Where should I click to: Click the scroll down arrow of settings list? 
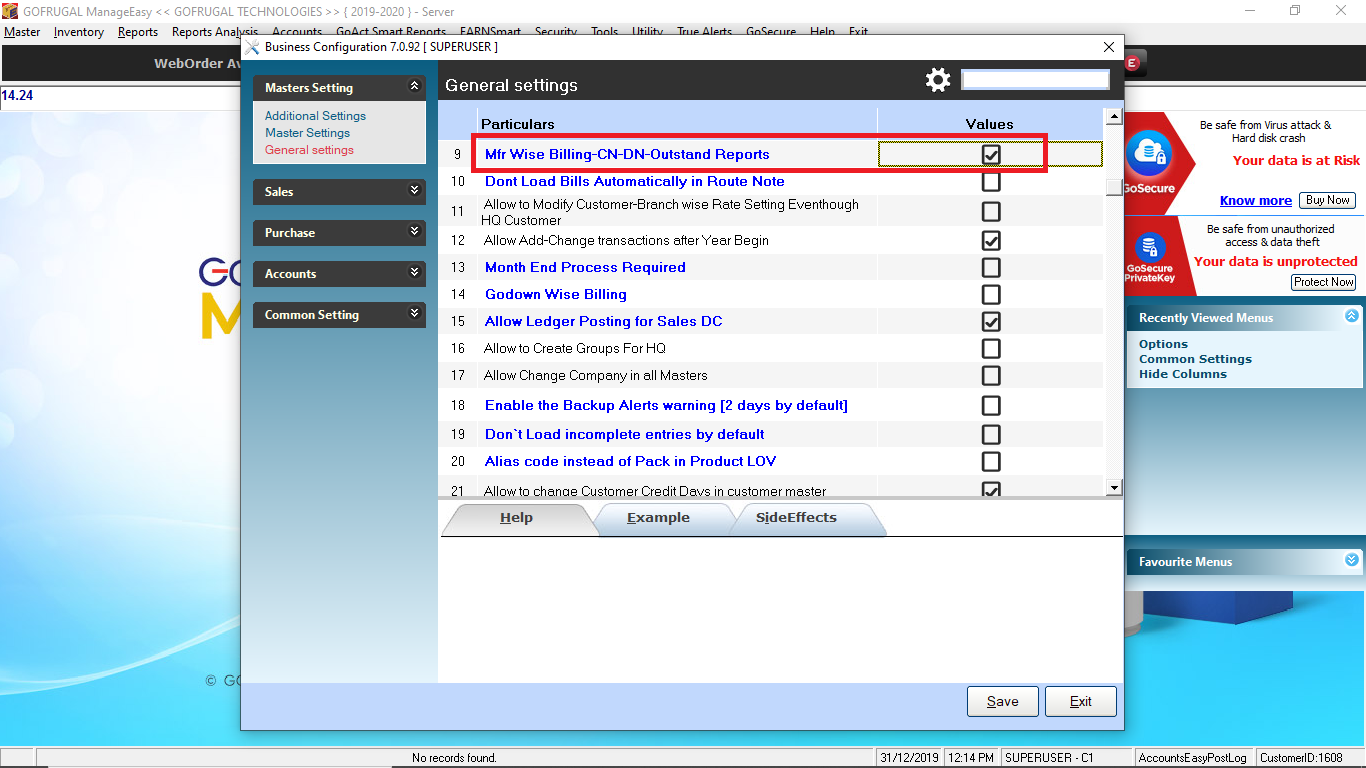point(1113,487)
